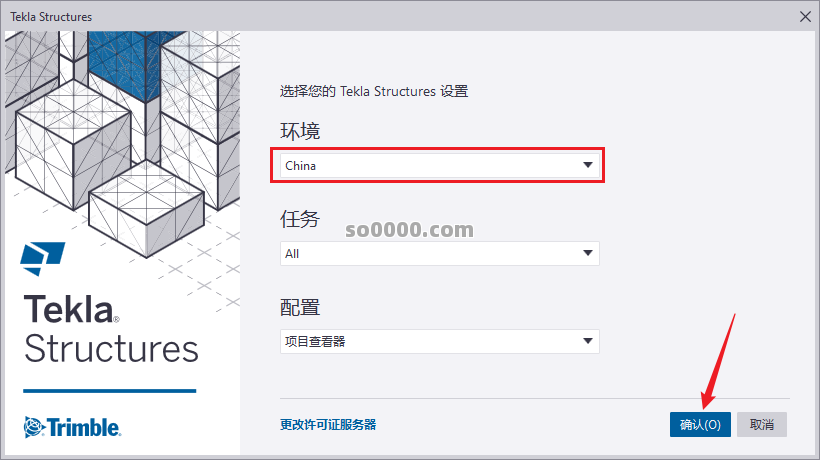Click the 选择您的 Tekla Structures 设置 heading
Screen dimensions: 820x460
(374, 91)
